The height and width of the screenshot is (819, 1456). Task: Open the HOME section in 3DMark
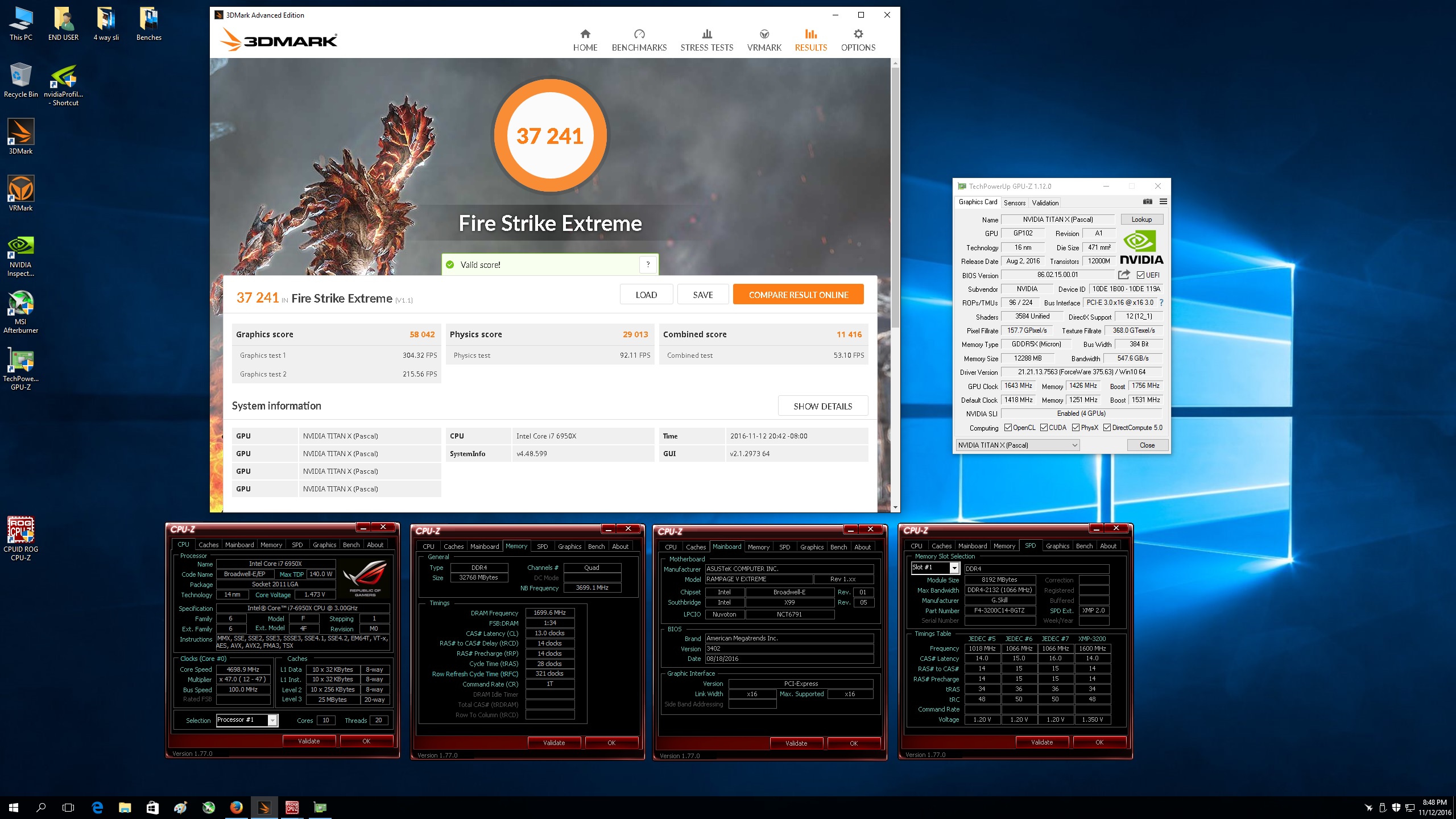click(585, 40)
